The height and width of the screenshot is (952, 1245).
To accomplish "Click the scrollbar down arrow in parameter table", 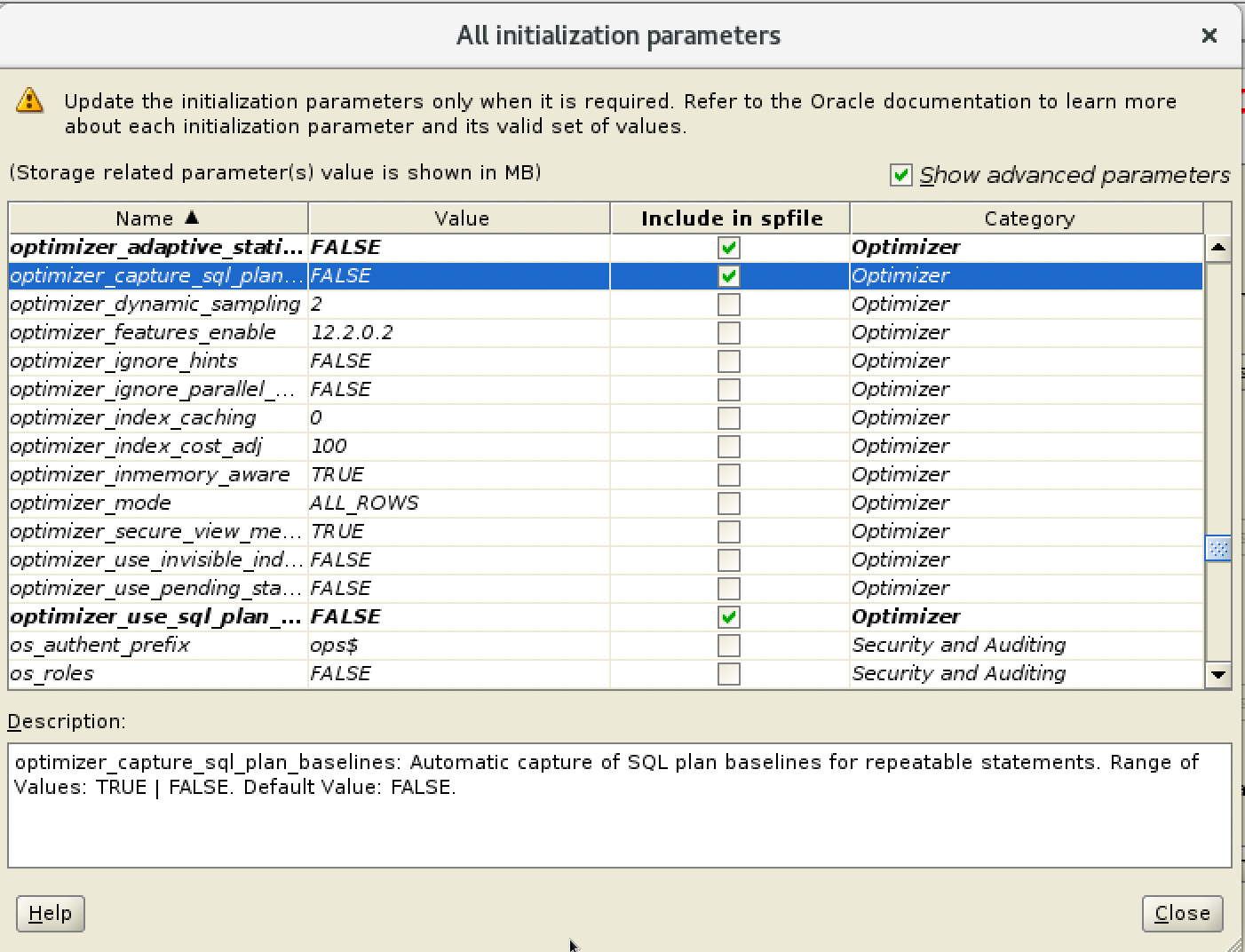I will coord(1218,675).
